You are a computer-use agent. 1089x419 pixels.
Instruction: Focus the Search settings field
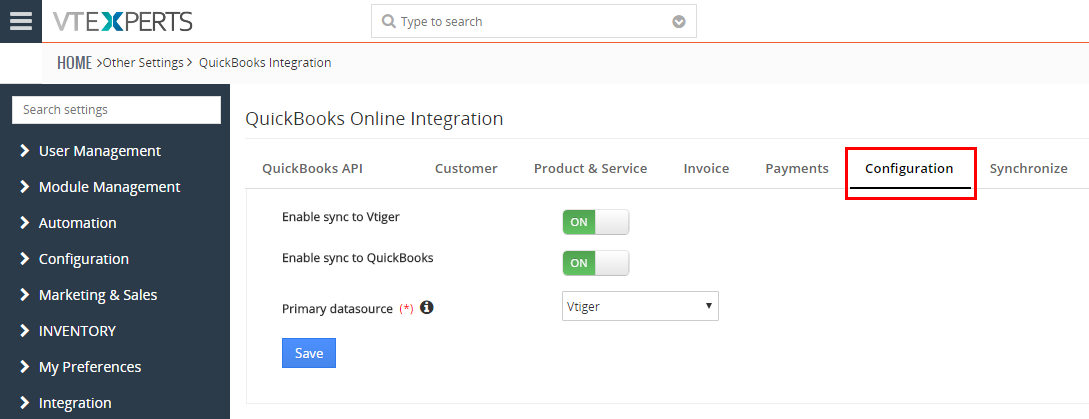pos(117,110)
